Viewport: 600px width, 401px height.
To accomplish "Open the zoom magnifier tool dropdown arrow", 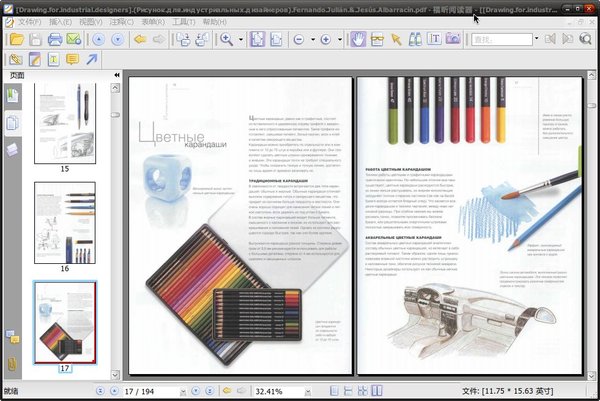I will point(239,39).
